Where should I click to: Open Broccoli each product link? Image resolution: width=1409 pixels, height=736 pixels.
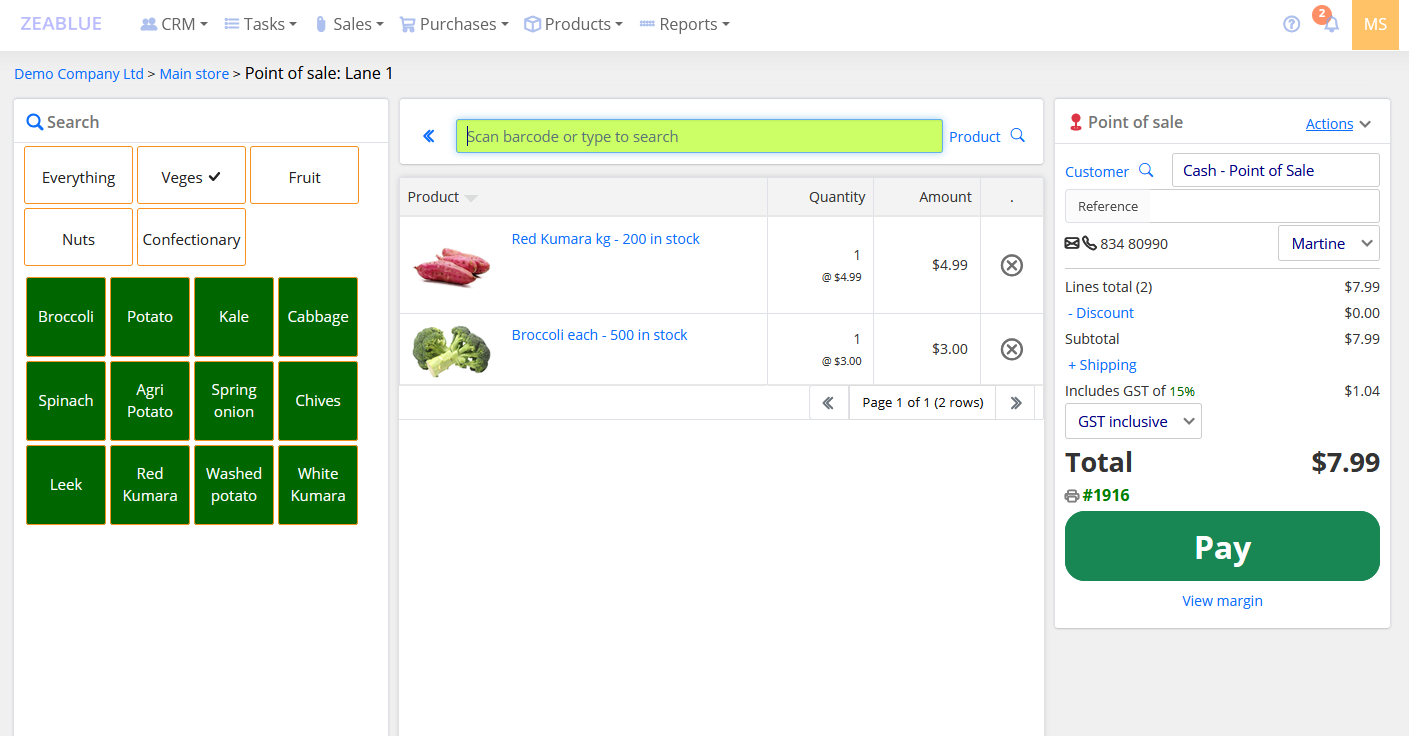599,335
